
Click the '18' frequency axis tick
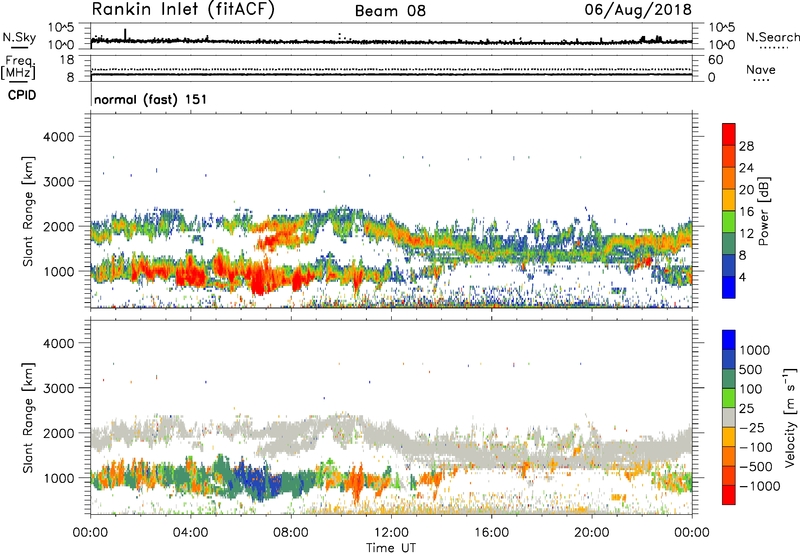(67, 60)
